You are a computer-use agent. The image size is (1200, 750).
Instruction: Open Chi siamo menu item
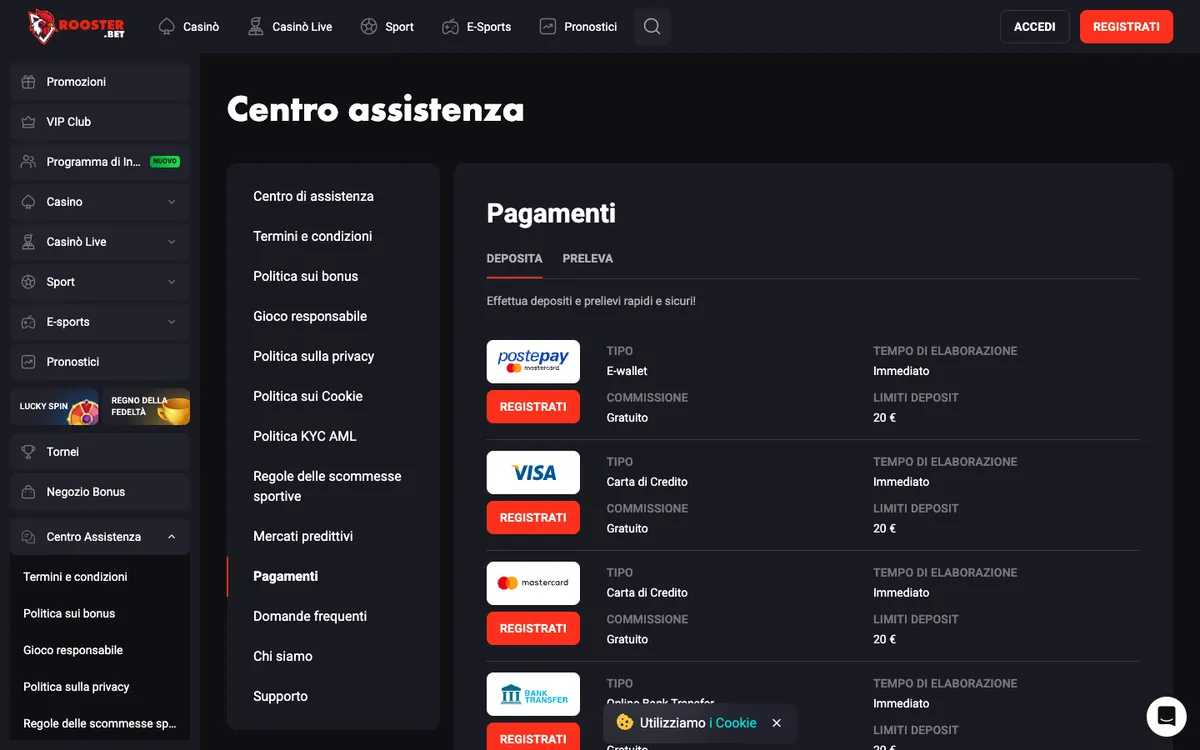pos(283,657)
